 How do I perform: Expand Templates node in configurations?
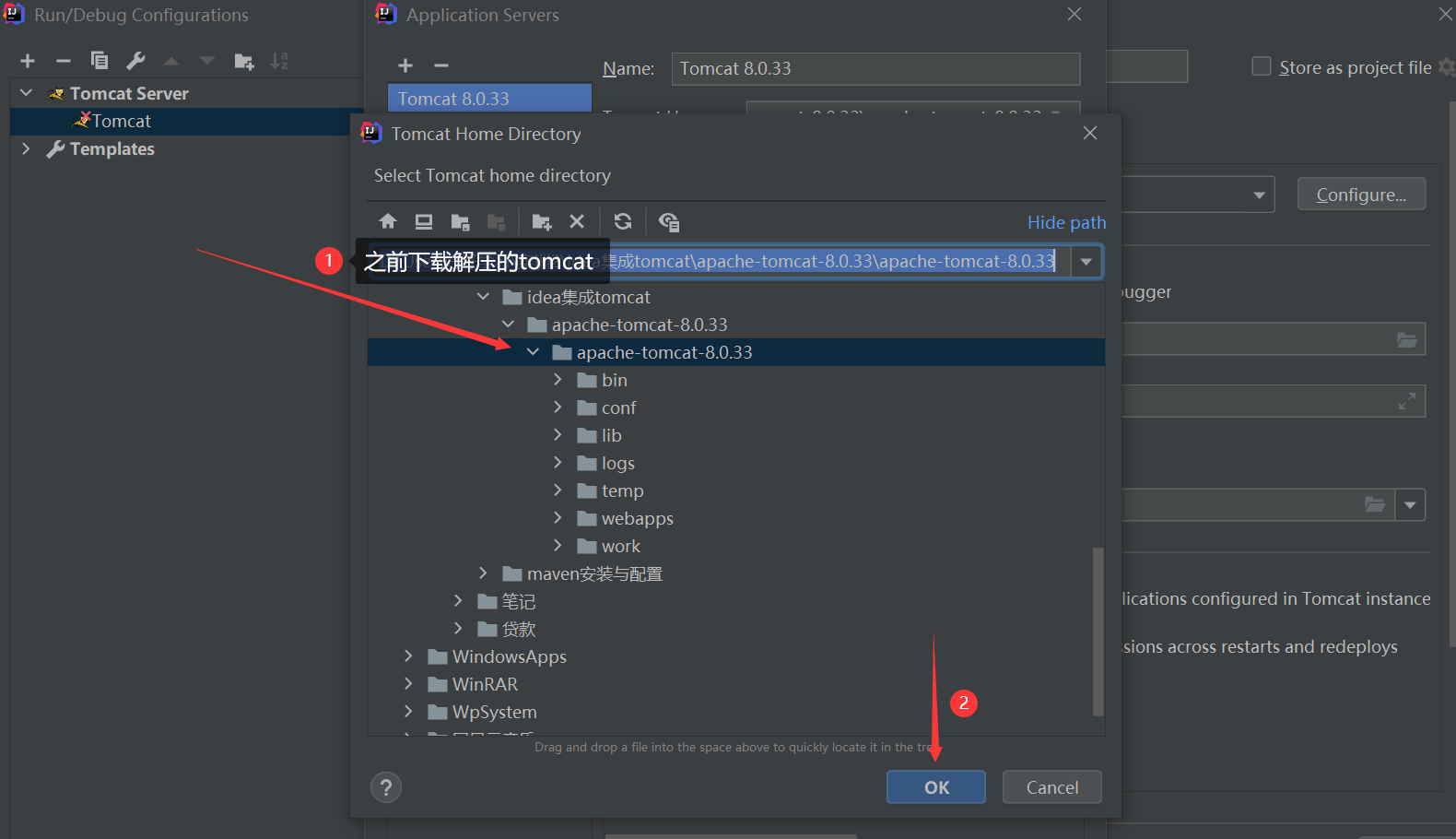tap(26, 148)
